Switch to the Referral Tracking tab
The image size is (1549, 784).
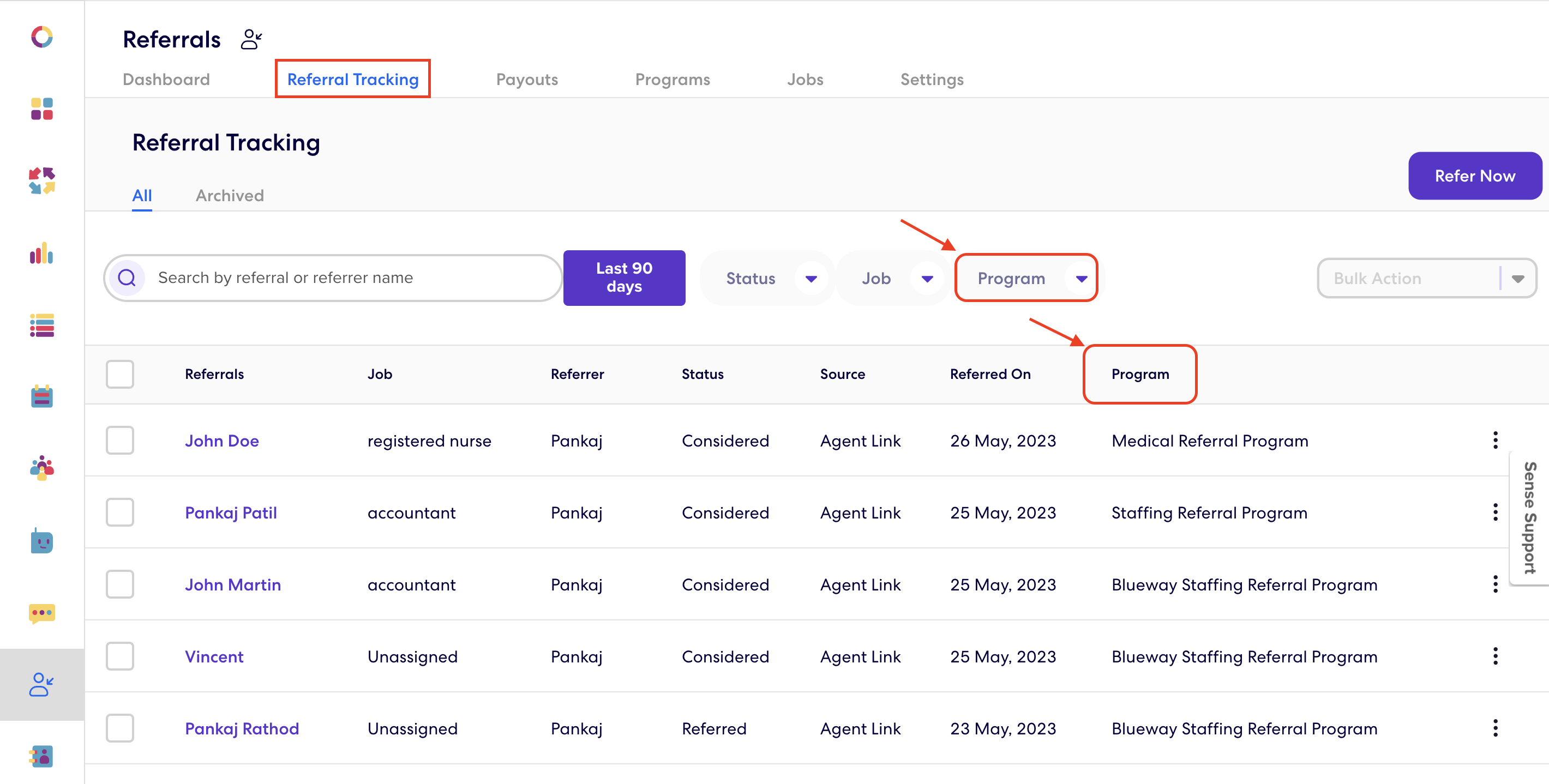353,80
